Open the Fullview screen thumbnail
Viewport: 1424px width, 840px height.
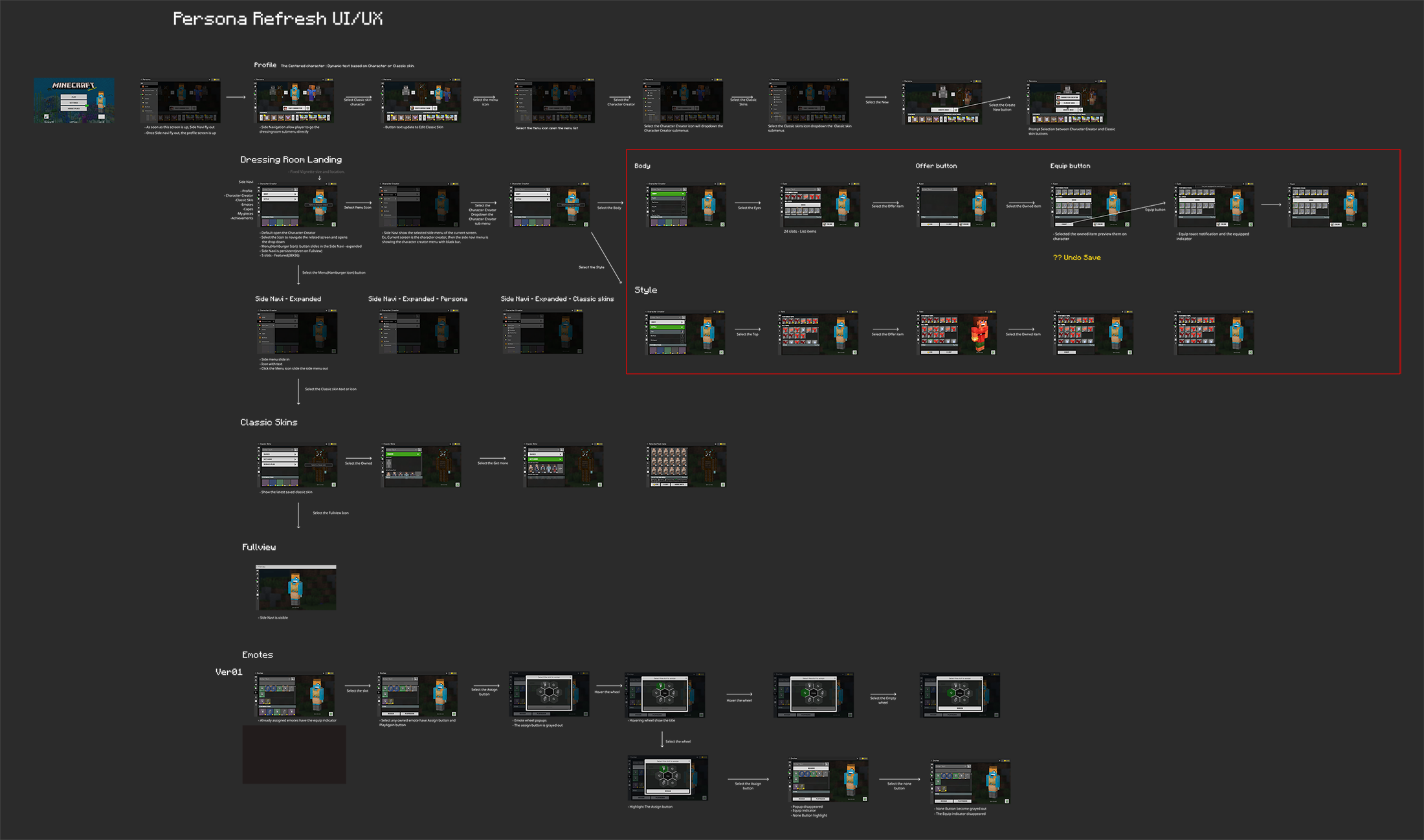click(296, 588)
